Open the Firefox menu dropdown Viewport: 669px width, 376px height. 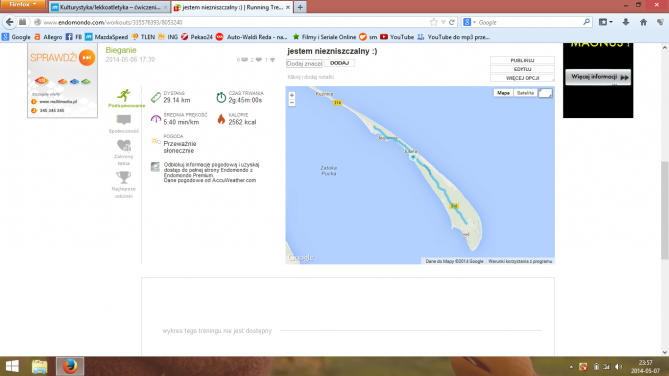pyautogui.click(x=23, y=5)
